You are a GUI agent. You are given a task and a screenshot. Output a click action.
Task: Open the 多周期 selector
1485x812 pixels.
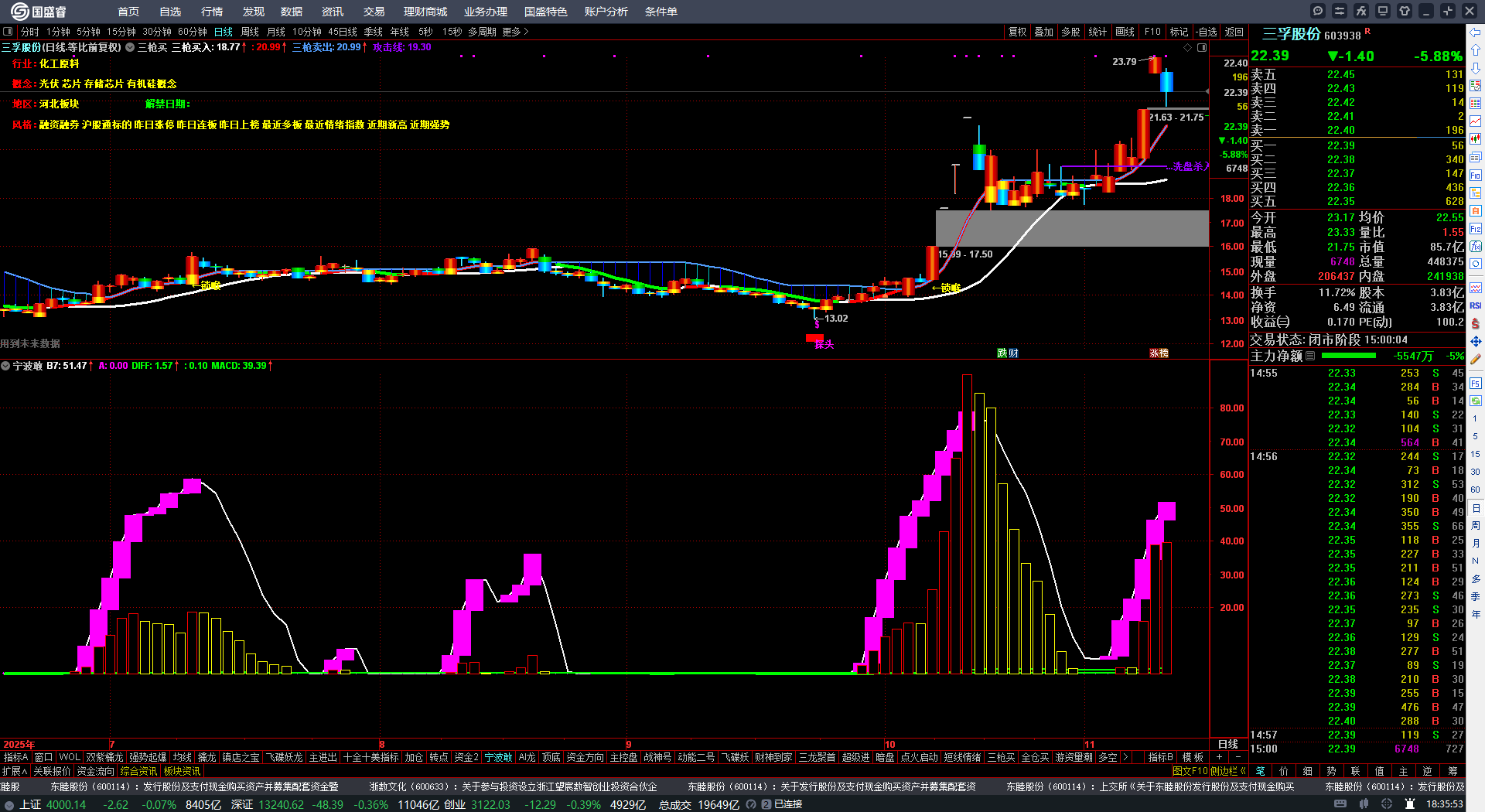[482, 32]
